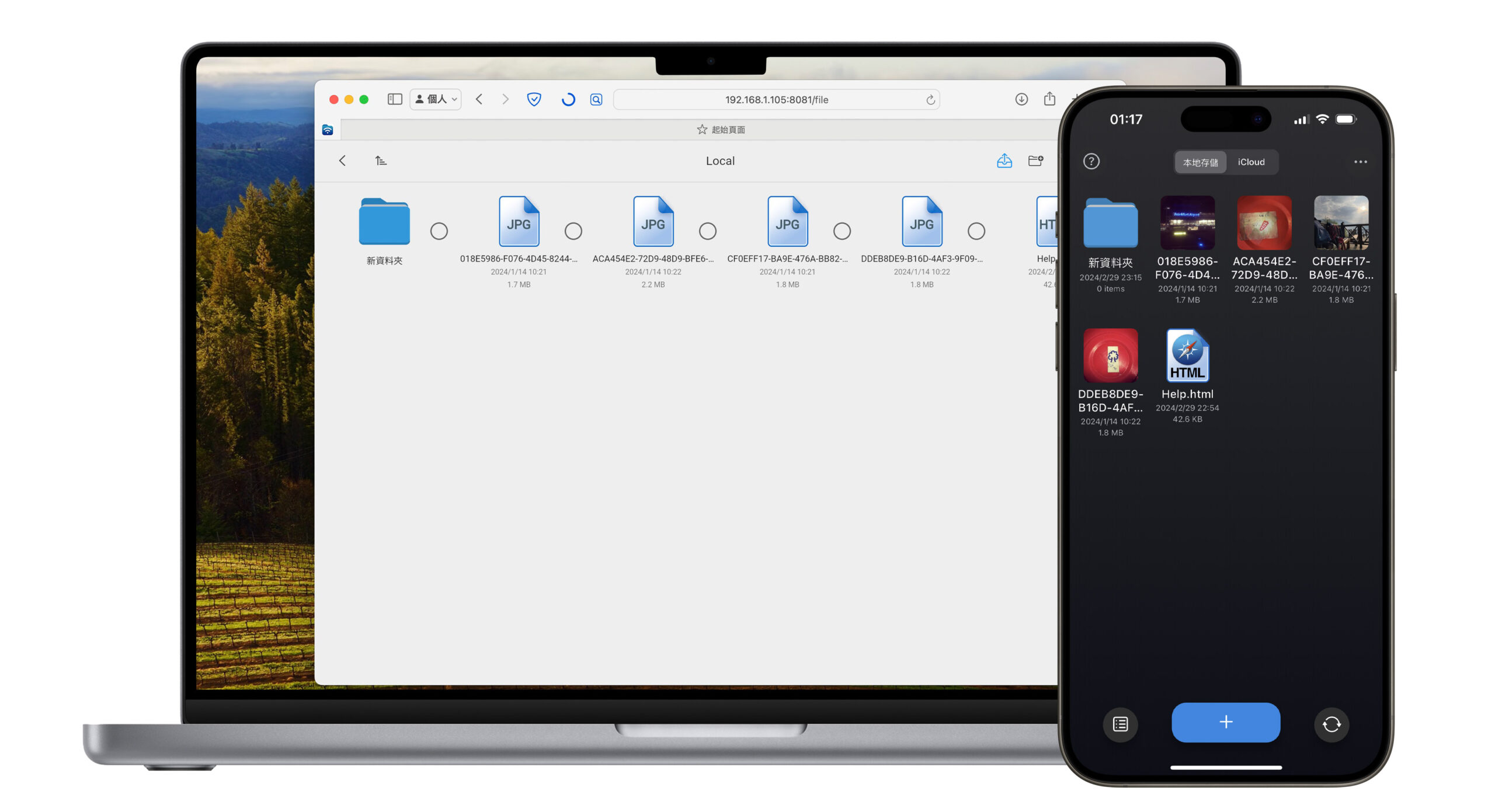Select the radio button for CF0EFF17 JPG file
The height and width of the screenshot is (812, 1495).
[x=842, y=231]
